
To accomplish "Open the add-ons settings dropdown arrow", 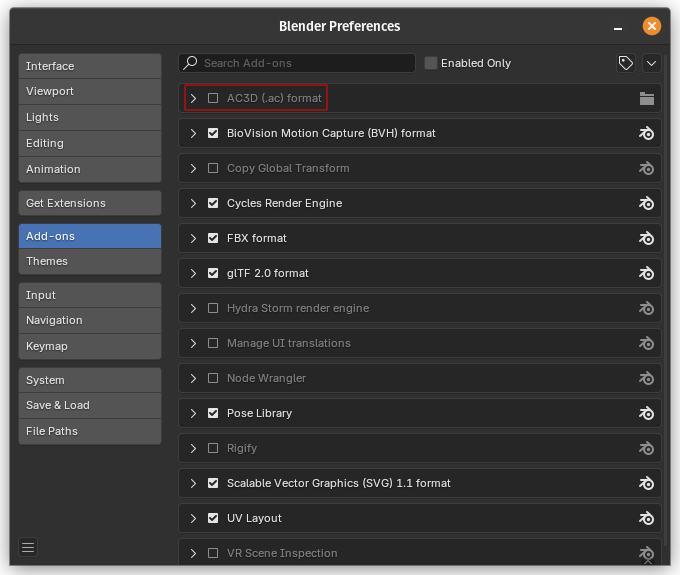I will pos(651,63).
